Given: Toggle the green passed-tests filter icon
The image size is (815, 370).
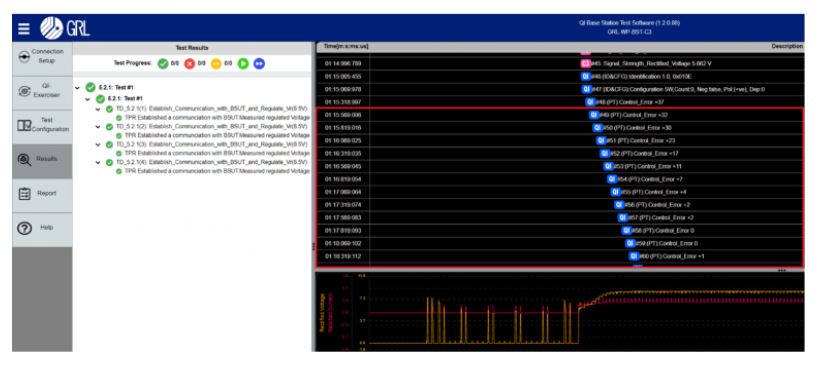Looking at the screenshot, I should [x=163, y=63].
